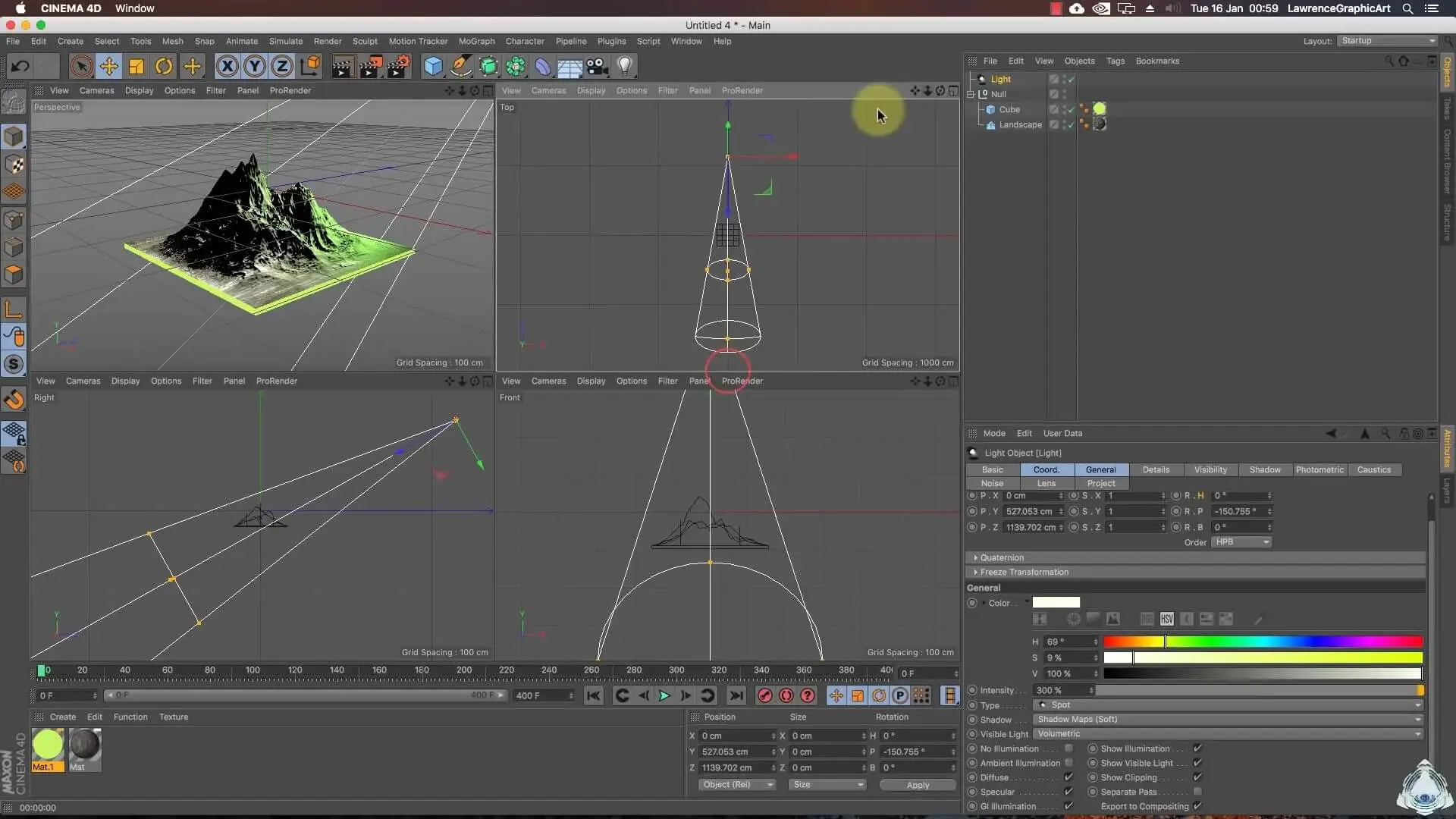Open User Data in Attributes
Image resolution: width=1456 pixels, height=819 pixels.
1062,434
